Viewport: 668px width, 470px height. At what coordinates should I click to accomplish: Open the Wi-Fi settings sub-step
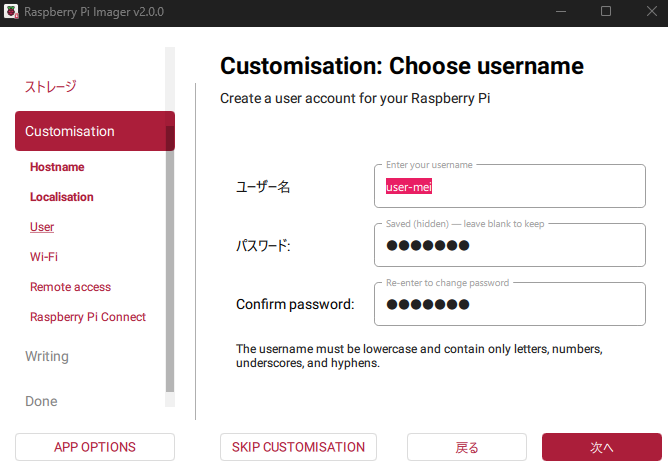[x=44, y=257]
